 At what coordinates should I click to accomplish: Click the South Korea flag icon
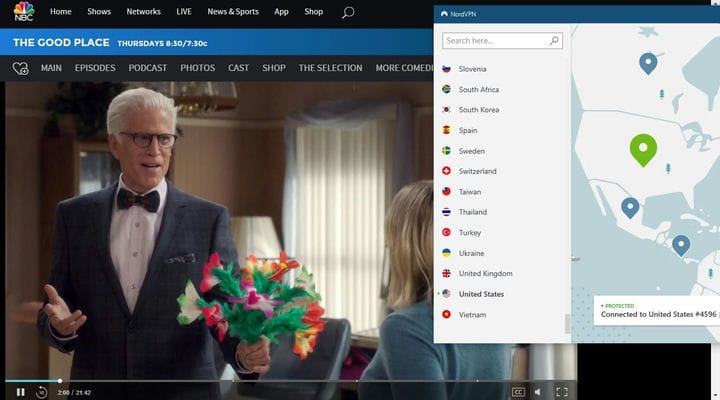tap(446, 110)
